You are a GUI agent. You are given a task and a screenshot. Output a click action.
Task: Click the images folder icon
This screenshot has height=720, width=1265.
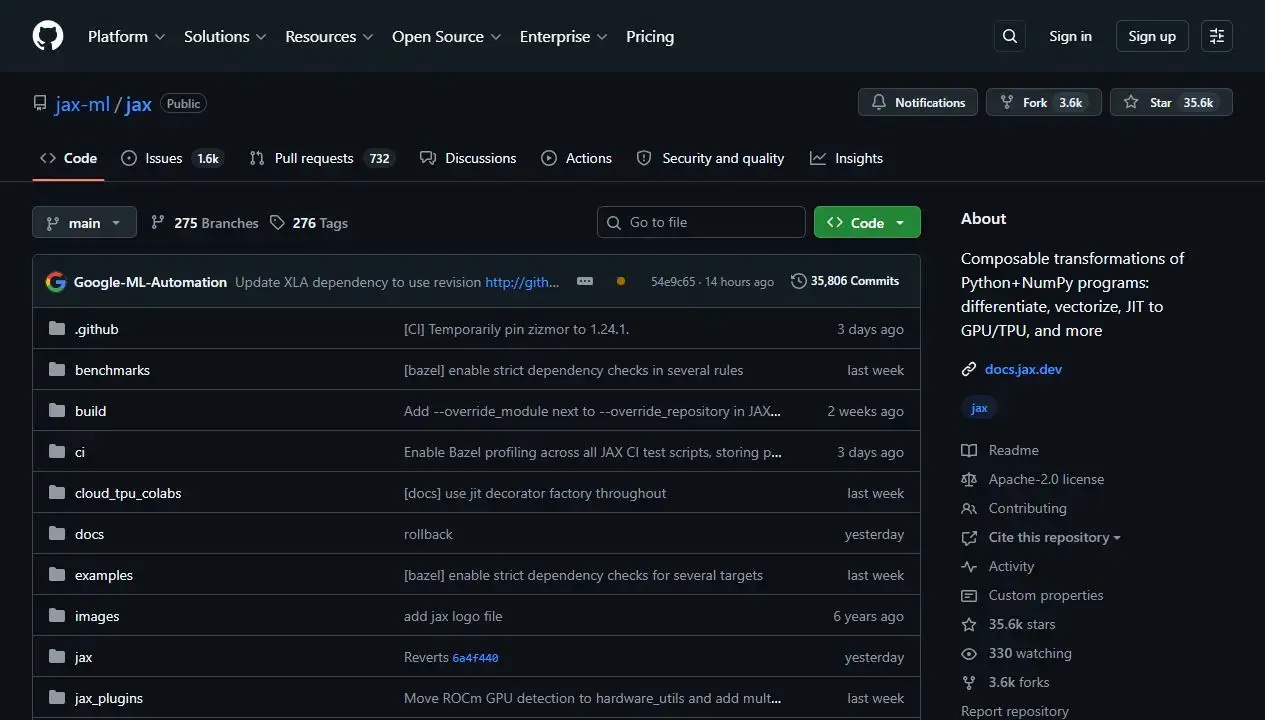click(56, 616)
